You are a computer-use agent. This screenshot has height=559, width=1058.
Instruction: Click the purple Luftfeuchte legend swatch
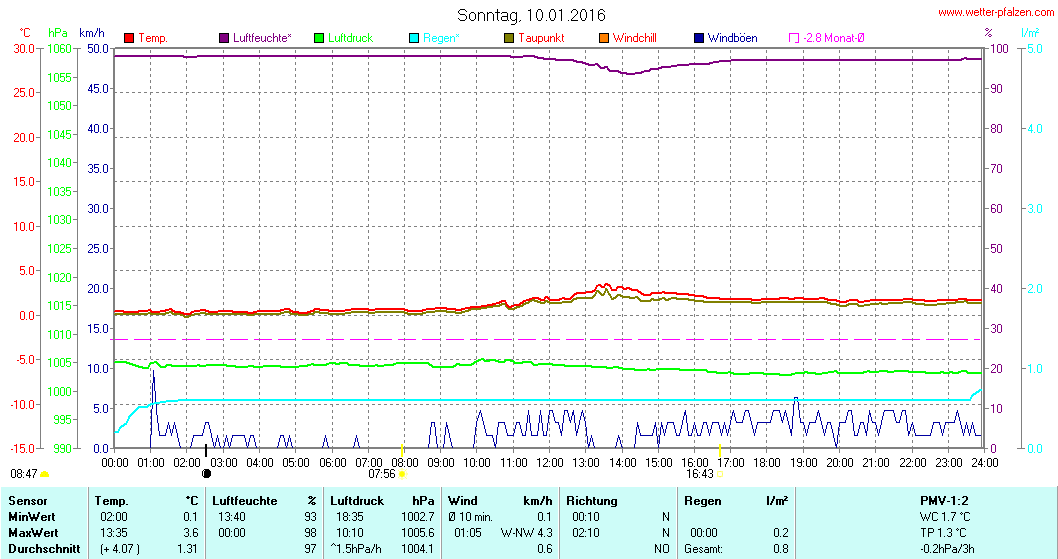pyautogui.click(x=224, y=38)
